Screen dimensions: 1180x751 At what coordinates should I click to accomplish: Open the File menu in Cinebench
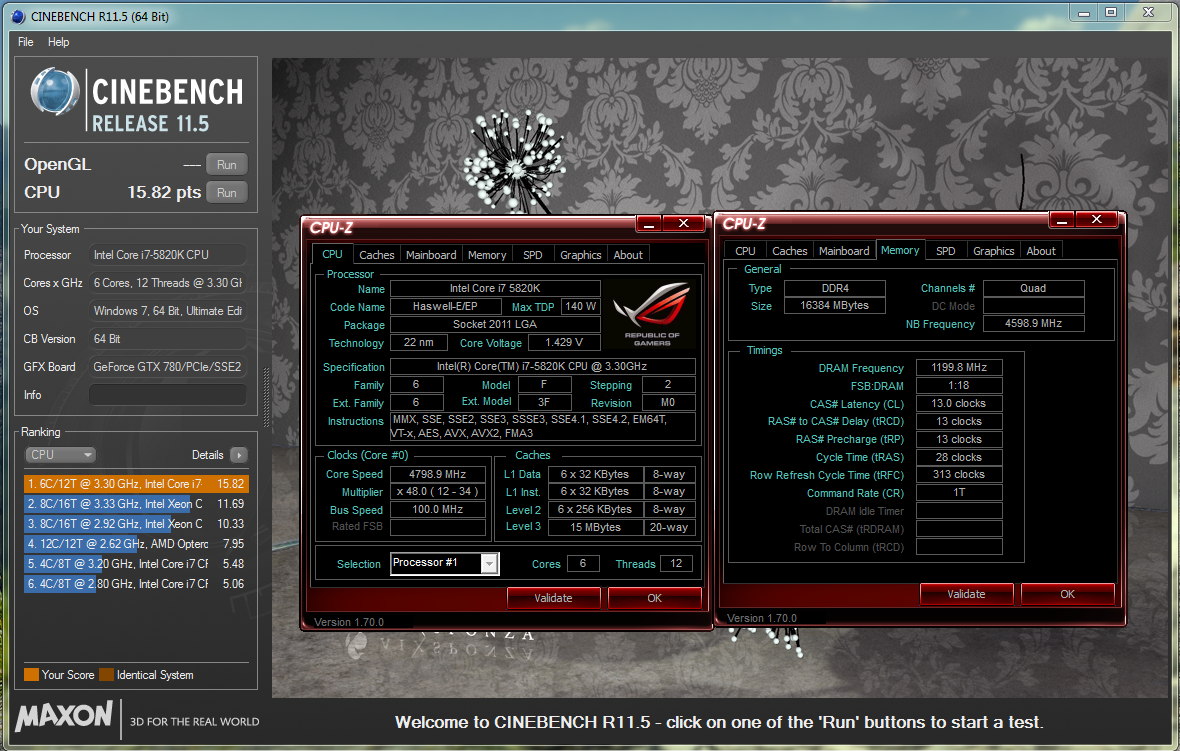(26, 42)
